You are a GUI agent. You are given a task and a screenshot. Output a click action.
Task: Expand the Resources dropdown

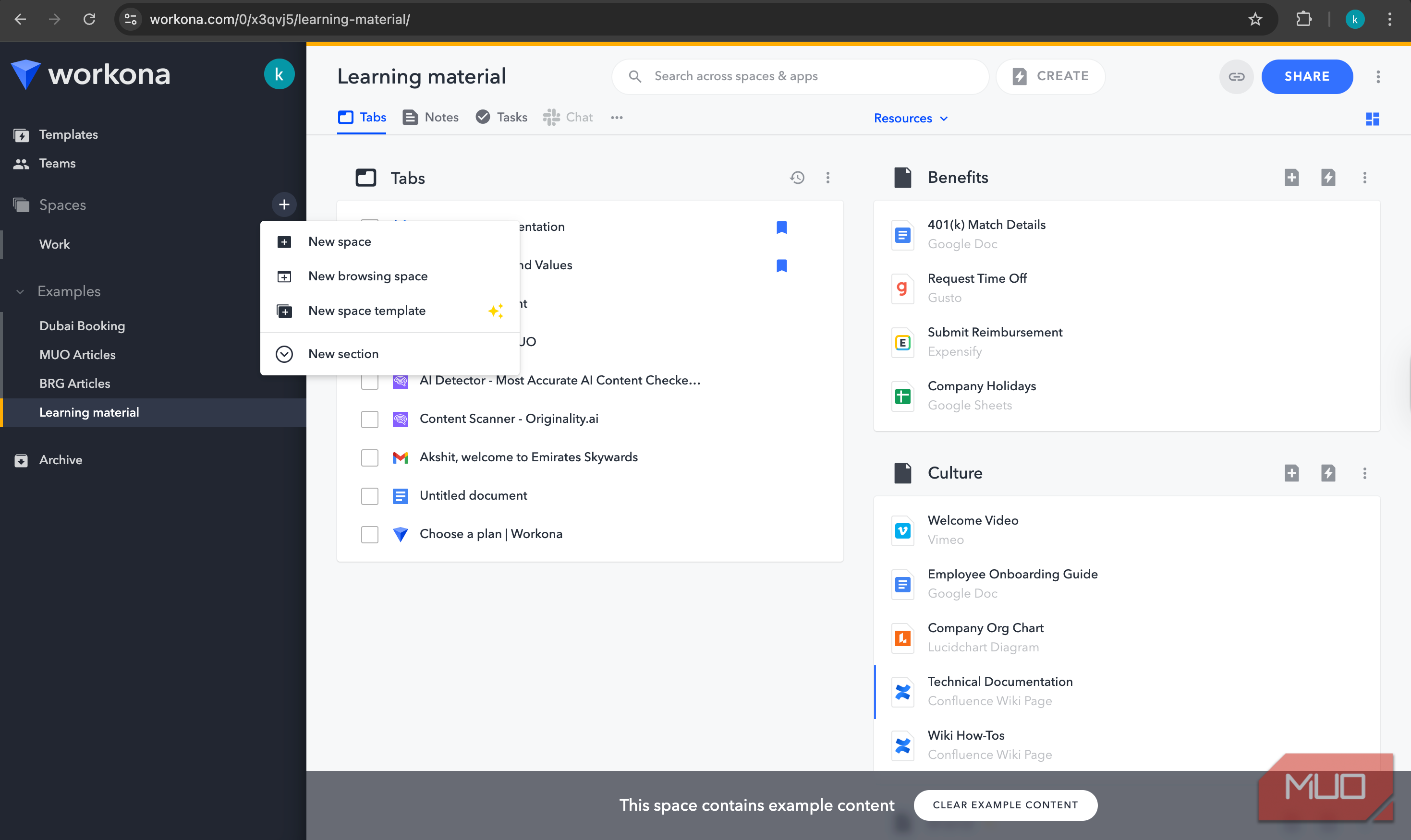[911, 118]
